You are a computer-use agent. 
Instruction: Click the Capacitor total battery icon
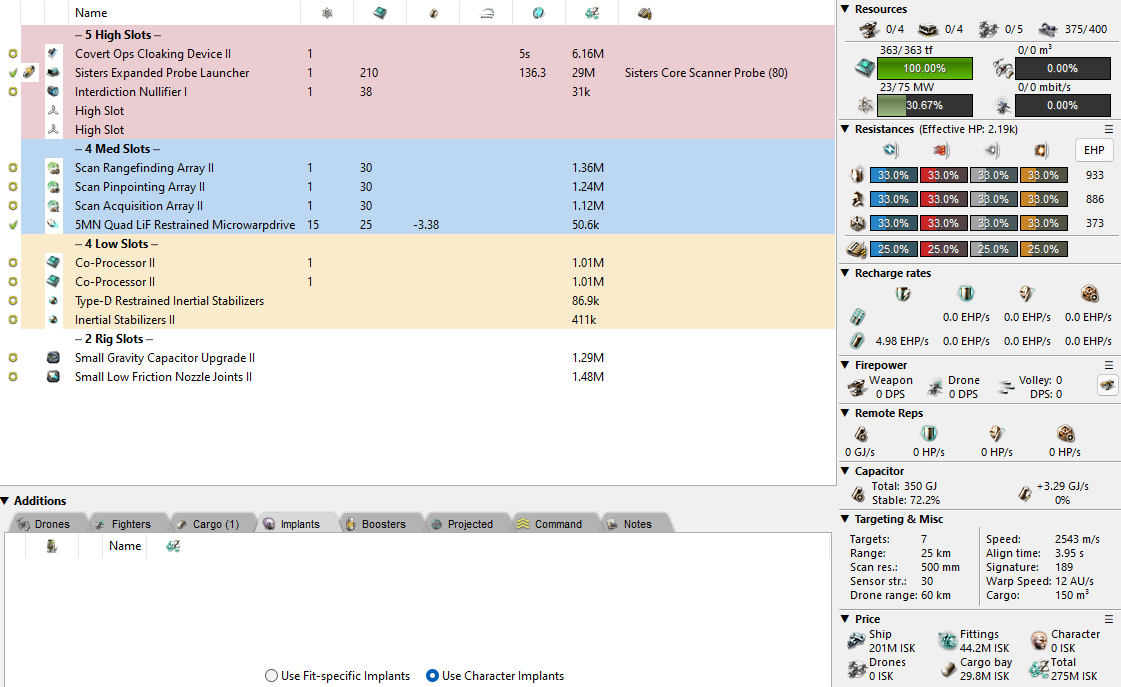[858, 493]
